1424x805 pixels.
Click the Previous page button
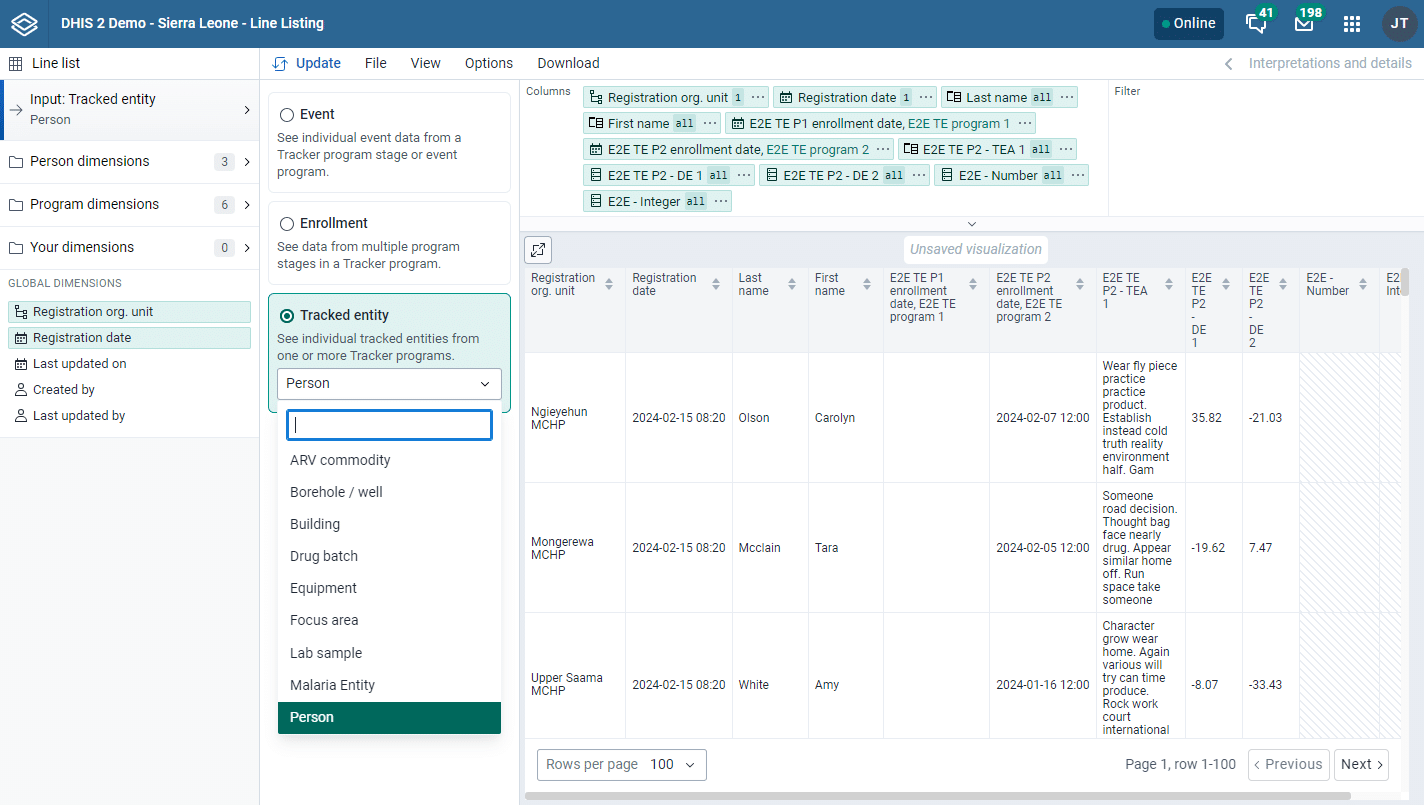1289,765
